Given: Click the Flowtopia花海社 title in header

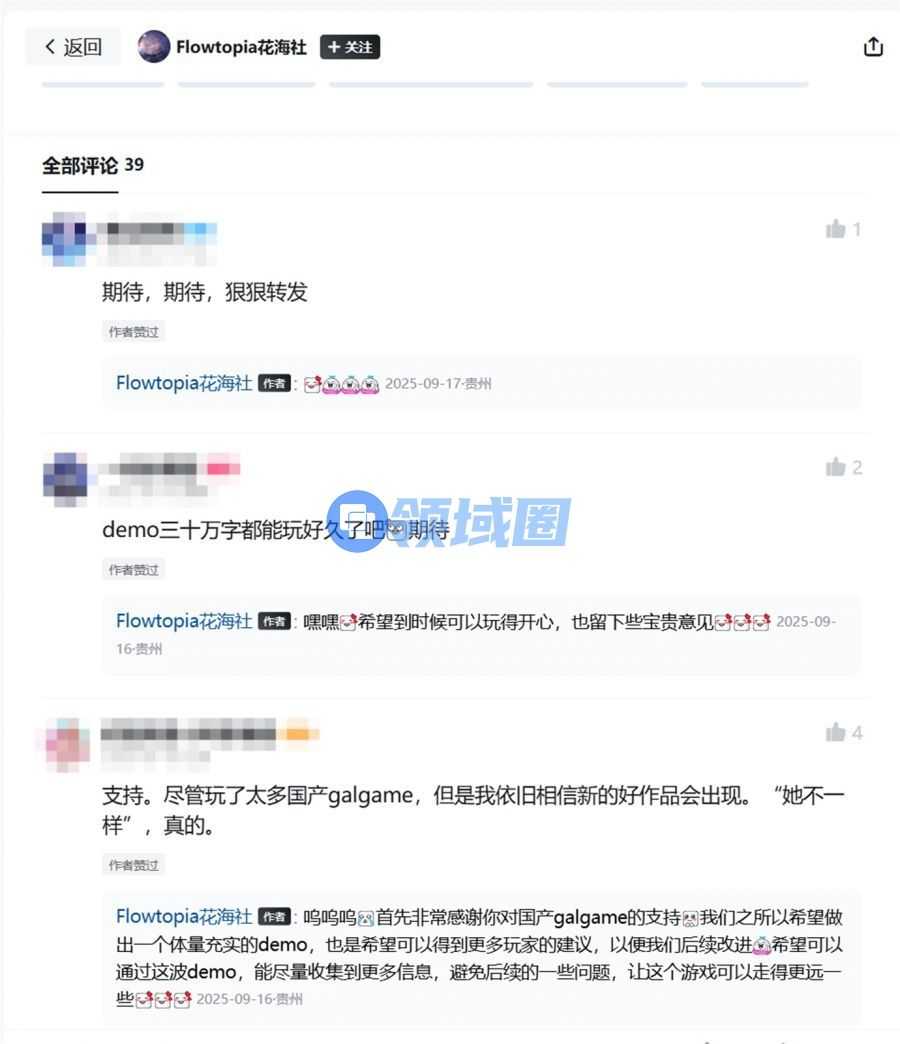Looking at the screenshot, I should click(241, 47).
